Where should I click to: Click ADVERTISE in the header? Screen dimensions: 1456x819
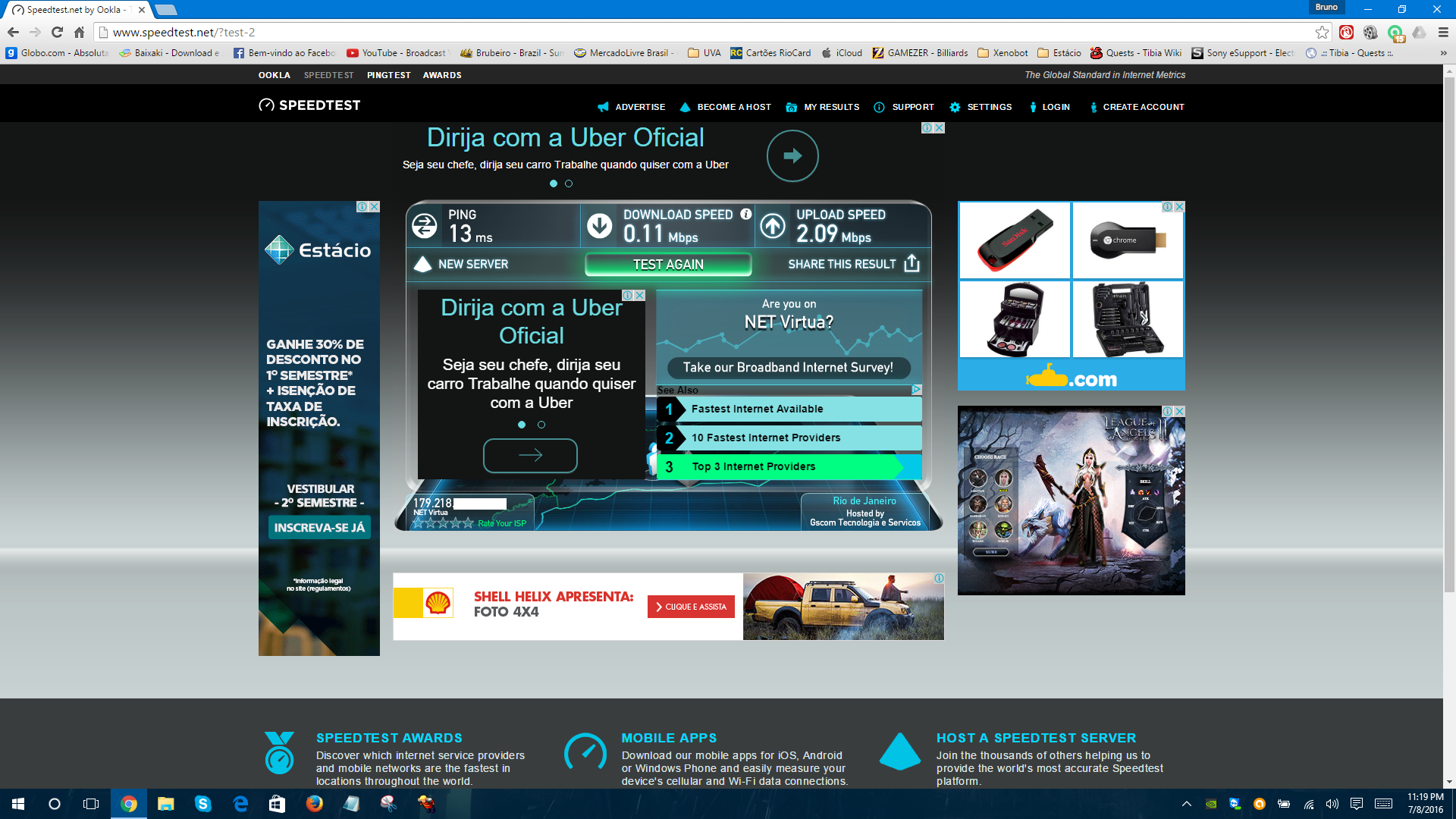(x=631, y=107)
